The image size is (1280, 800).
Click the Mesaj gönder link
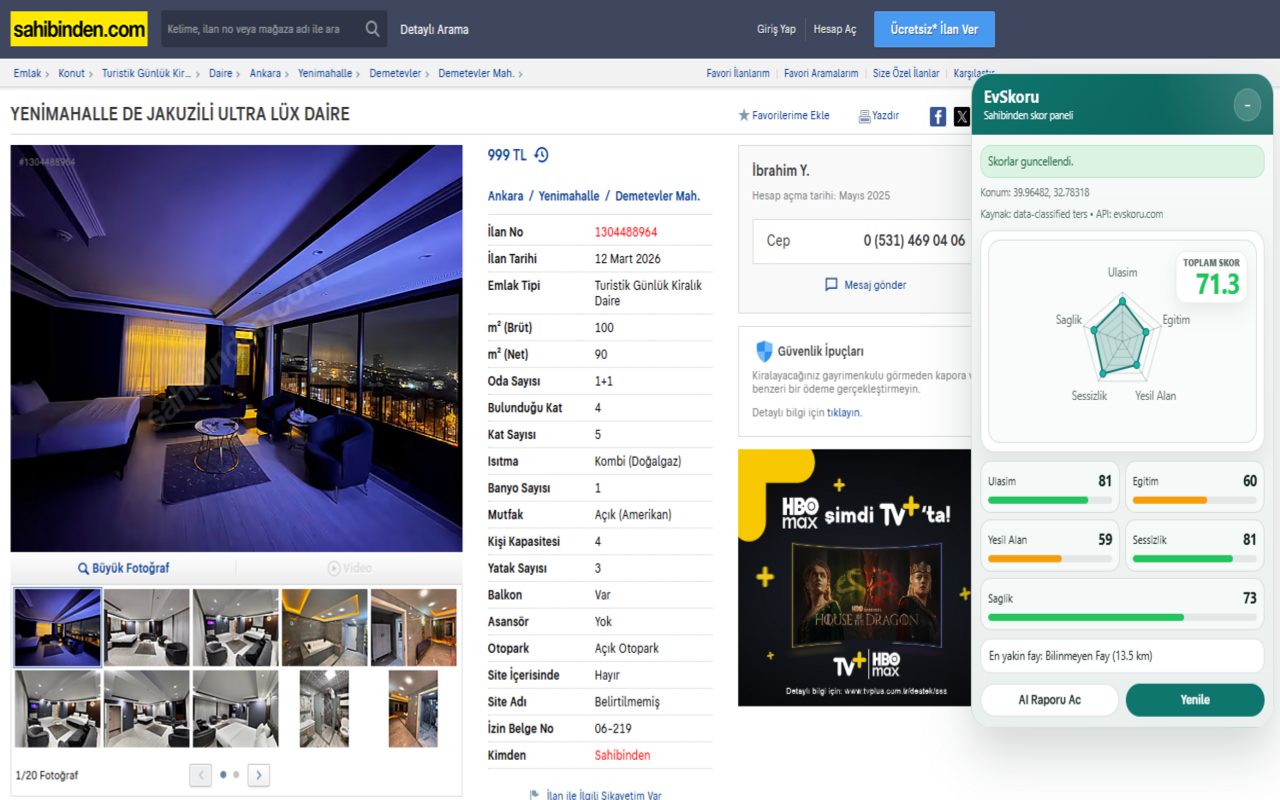pyautogui.click(x=875, y=285)
